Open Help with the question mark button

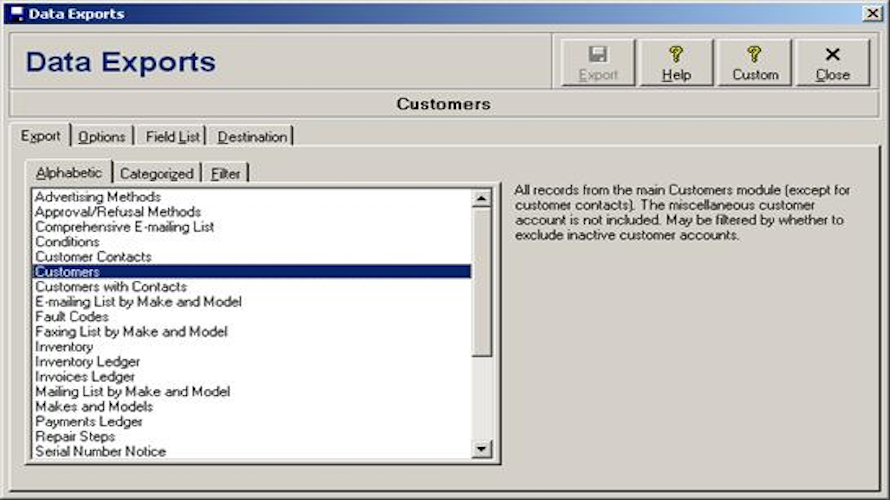(676, 63)
